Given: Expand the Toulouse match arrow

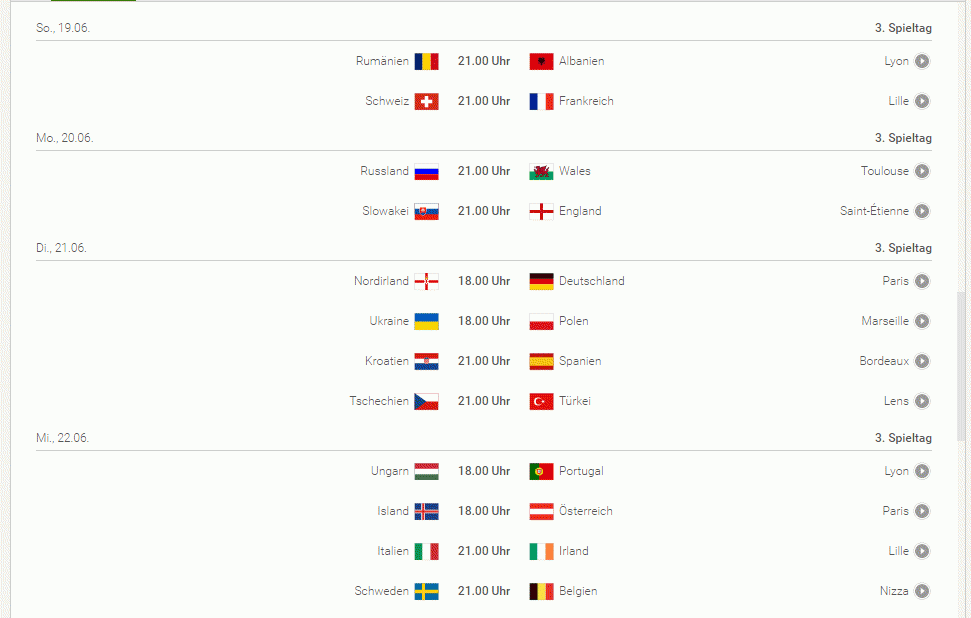Looking at the screenshot, I should pos(922,171).
